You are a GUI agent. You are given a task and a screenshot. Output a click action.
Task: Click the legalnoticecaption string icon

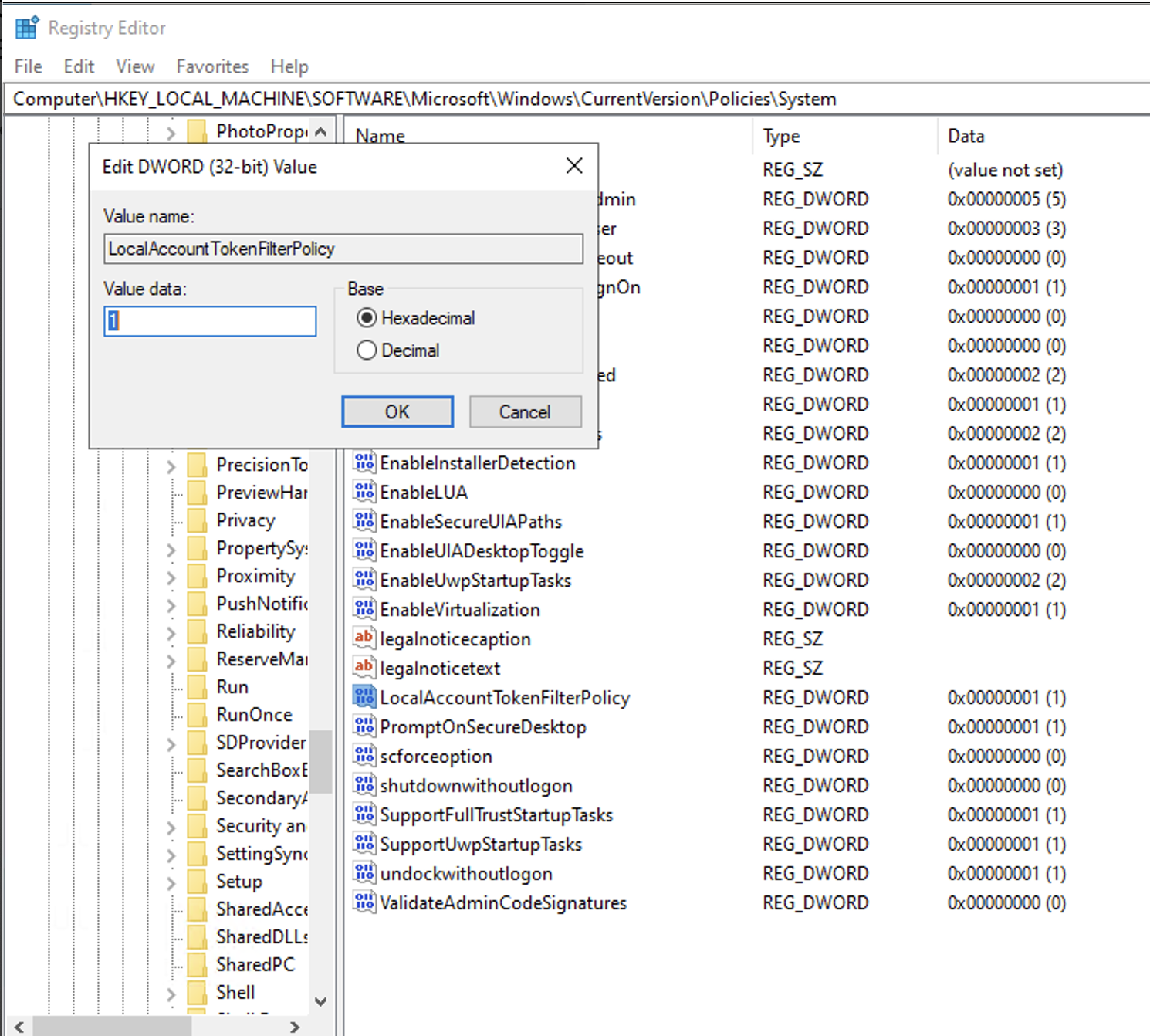point(364,638)
